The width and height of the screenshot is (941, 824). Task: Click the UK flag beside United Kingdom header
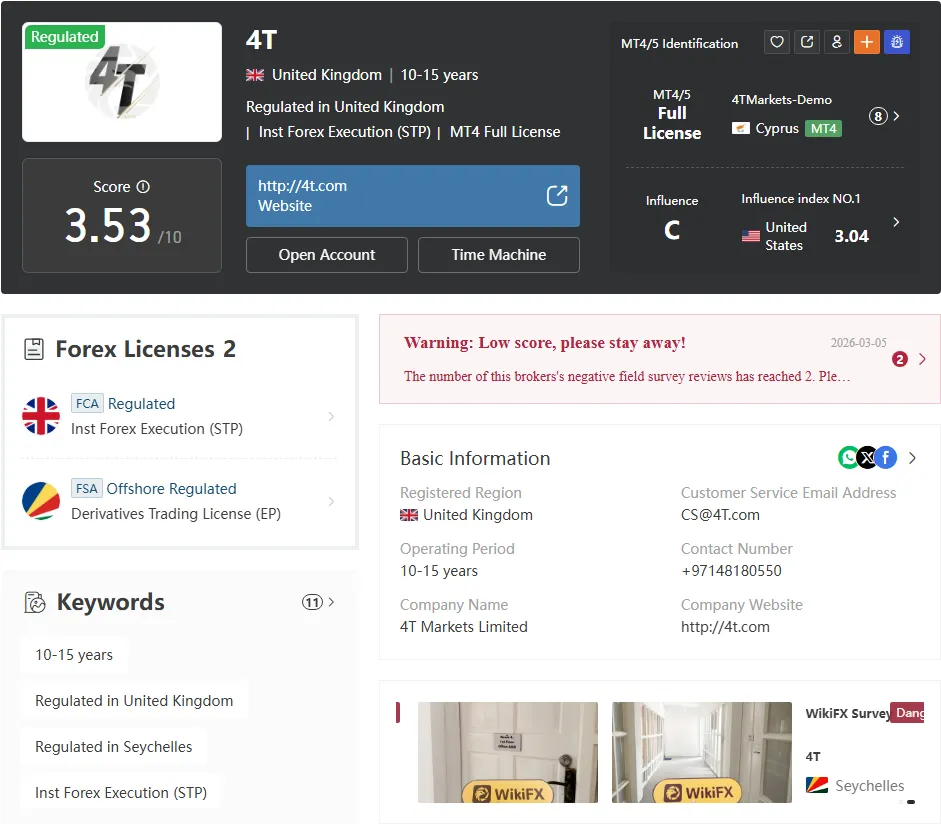pos(254,75)
